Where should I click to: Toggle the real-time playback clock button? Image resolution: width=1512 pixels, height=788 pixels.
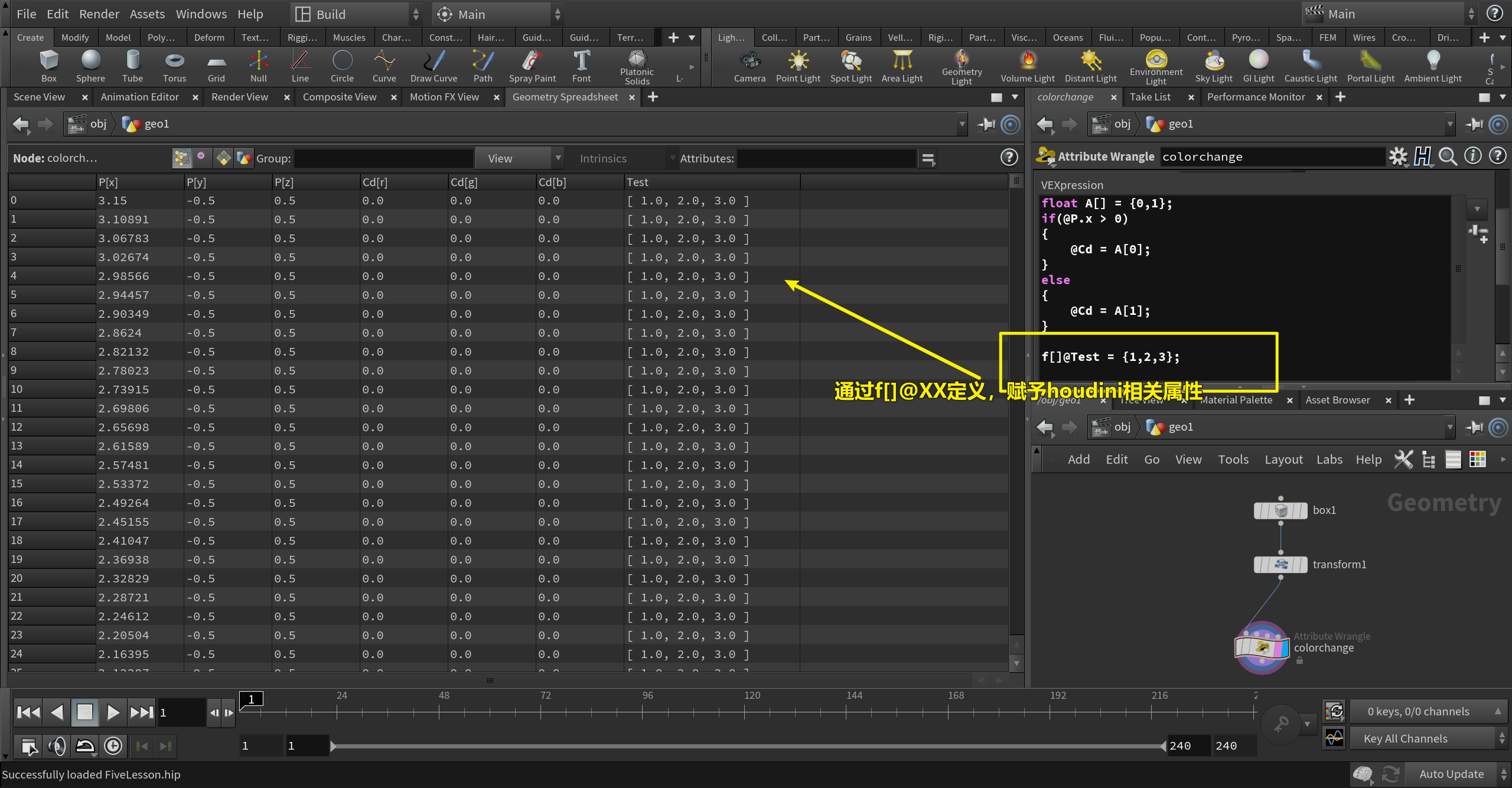(x=113, y=746)
